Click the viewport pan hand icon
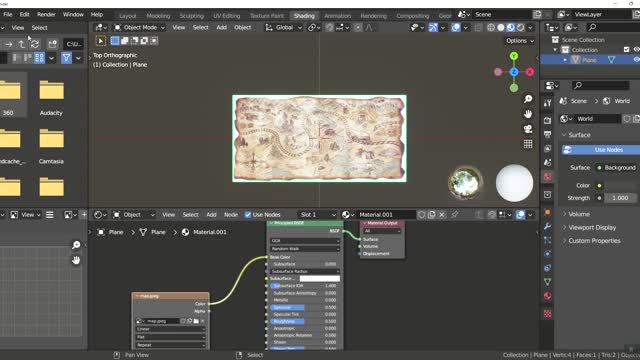This screenshot has height=360, width=640. pyautogui.click(x=528, y=114)
